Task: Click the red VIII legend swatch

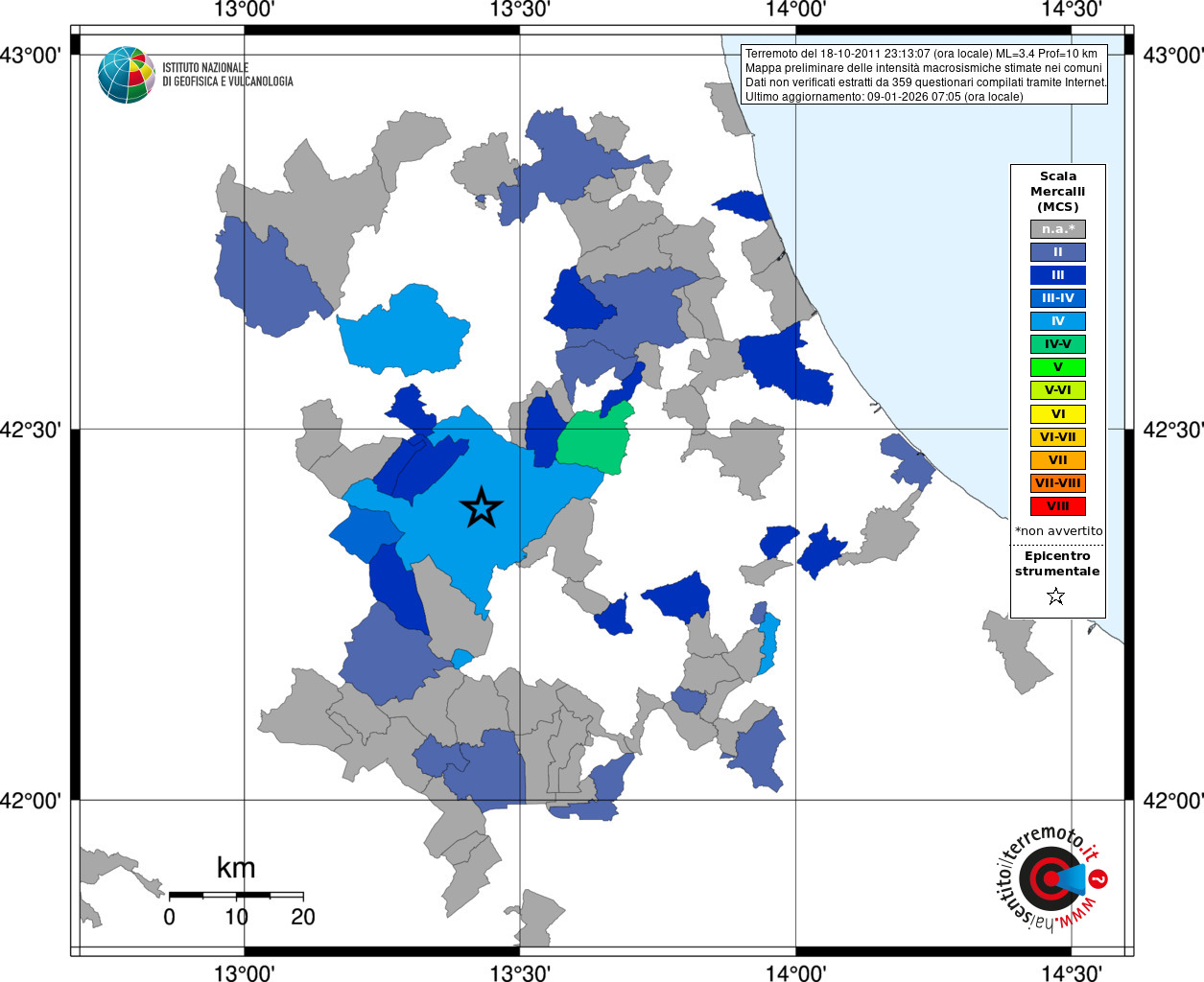Action: click(x=1058, y=506)
